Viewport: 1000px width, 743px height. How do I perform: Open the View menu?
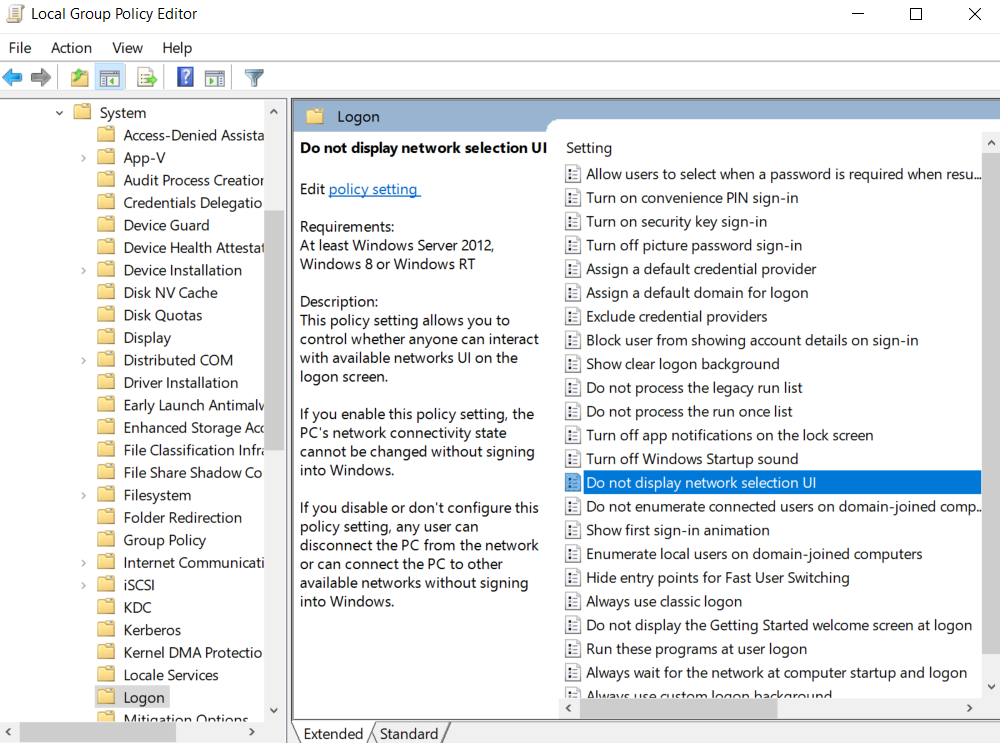[127, 48]
